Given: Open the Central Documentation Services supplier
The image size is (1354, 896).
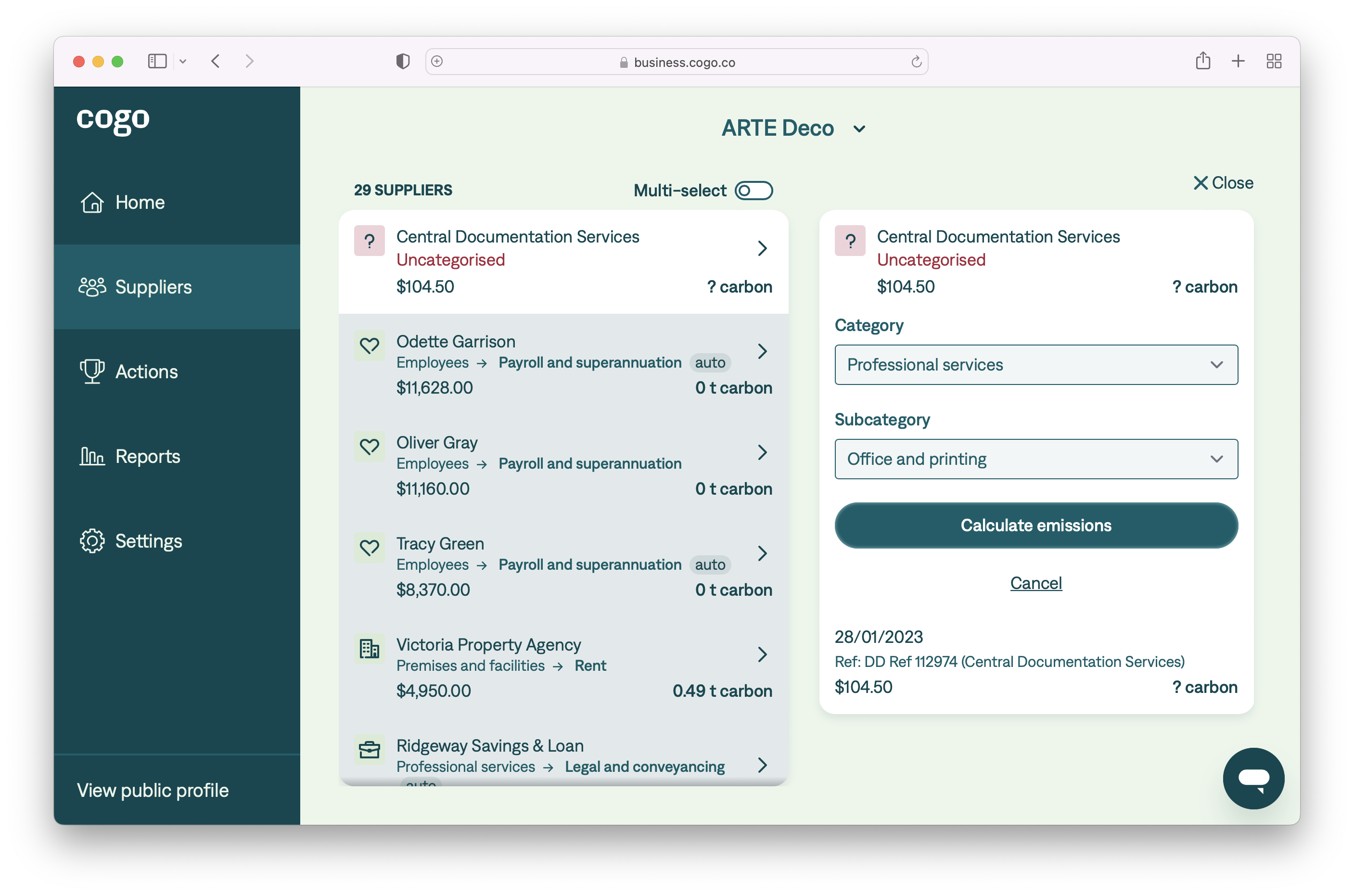Looking at the screenshot, I should (x=564, y=261).
